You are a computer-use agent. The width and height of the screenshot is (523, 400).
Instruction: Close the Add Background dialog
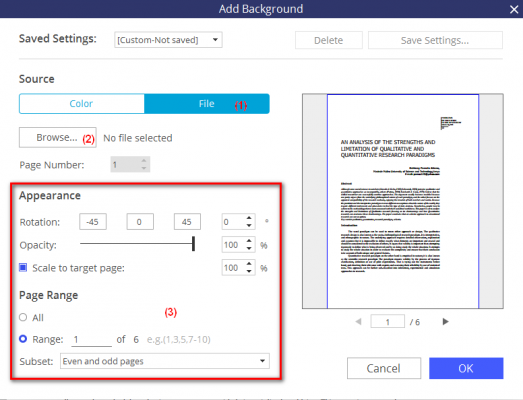(x=514, y=9)
